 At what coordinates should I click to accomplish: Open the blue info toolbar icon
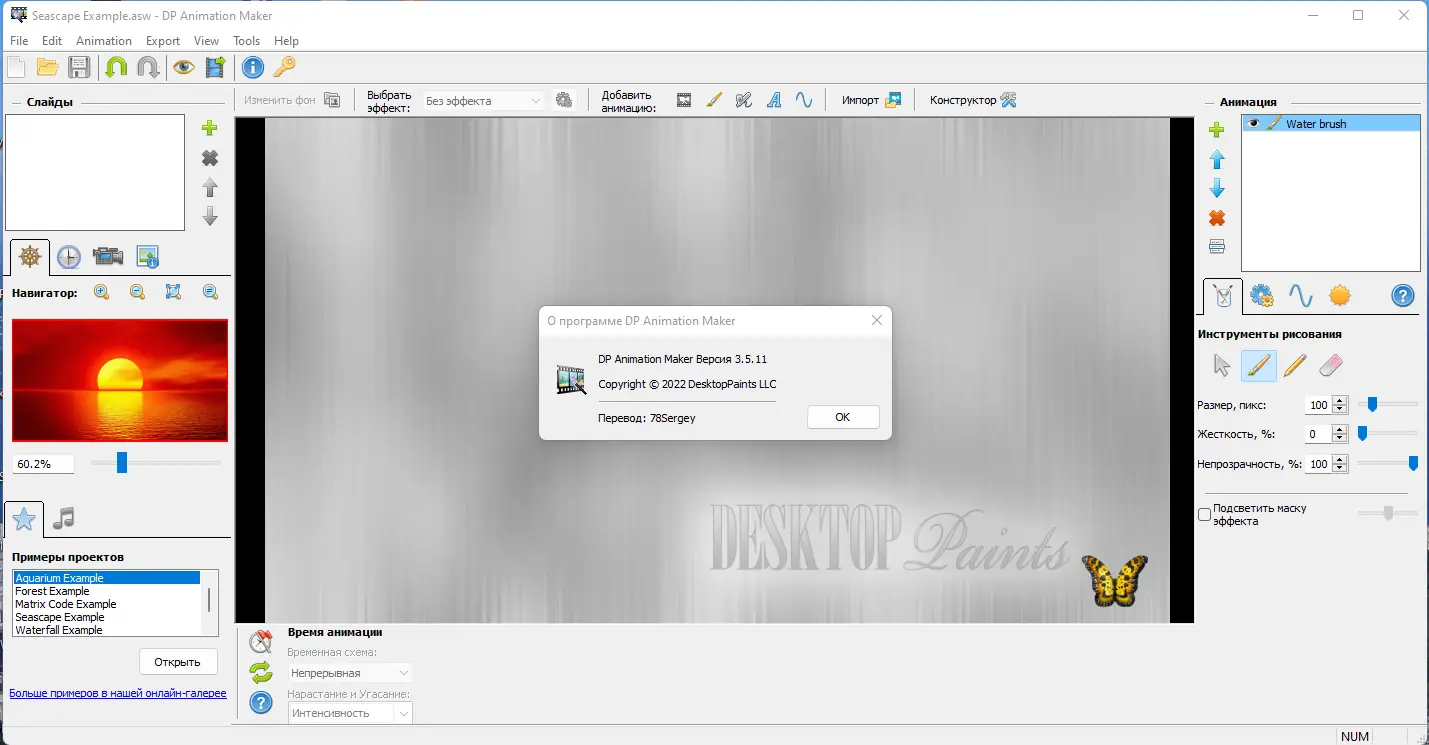tap(253, 67)
